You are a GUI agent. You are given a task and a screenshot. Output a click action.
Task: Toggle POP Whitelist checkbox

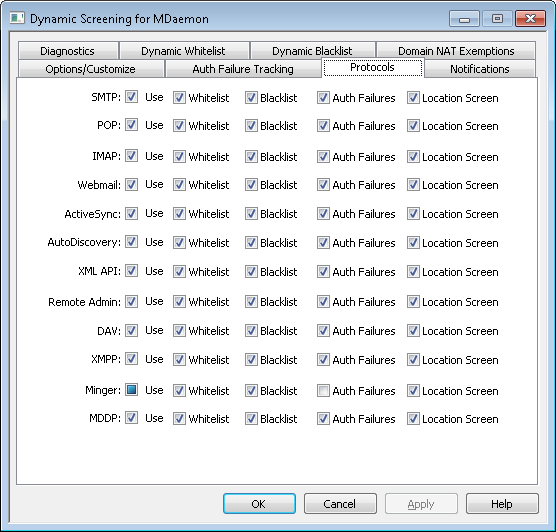pyautogui.click(x=179, y=126)
